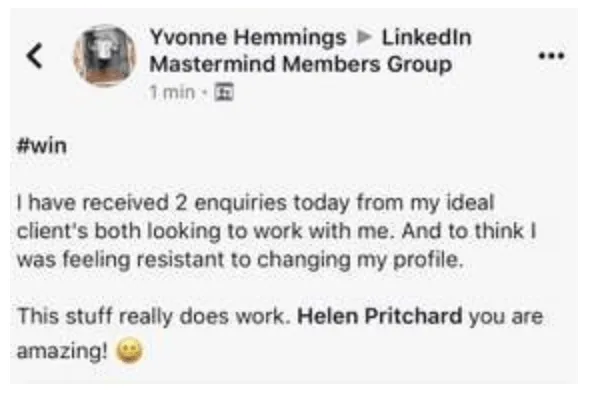The width and height of the screenshot is (594, 394).
Task: Click the smiley emoji after amazing!
Action: click(x=130, y=351)
